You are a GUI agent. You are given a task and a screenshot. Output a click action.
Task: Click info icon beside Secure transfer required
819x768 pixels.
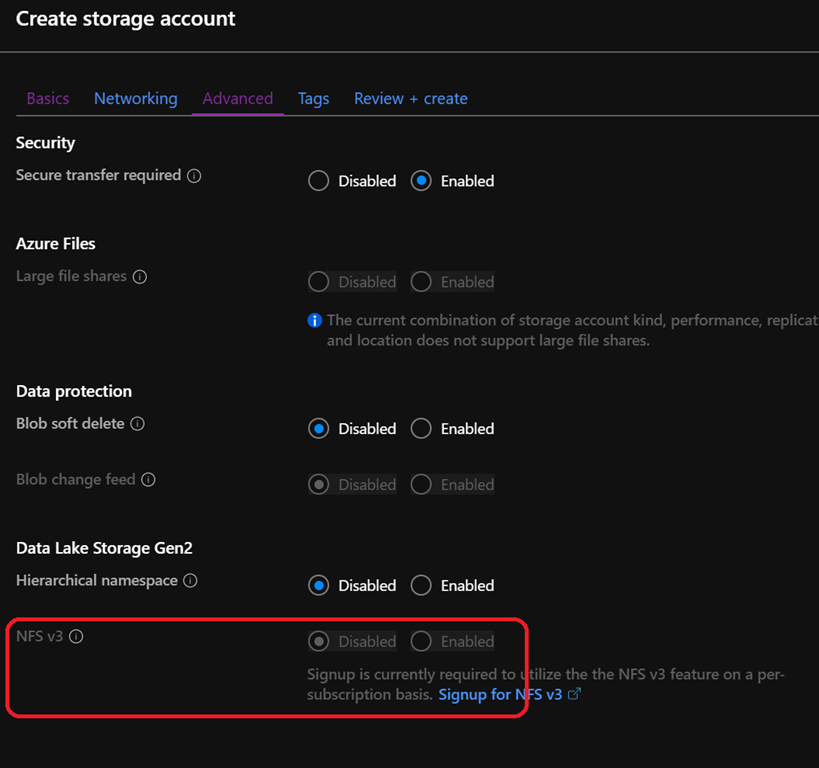[194, 176]
